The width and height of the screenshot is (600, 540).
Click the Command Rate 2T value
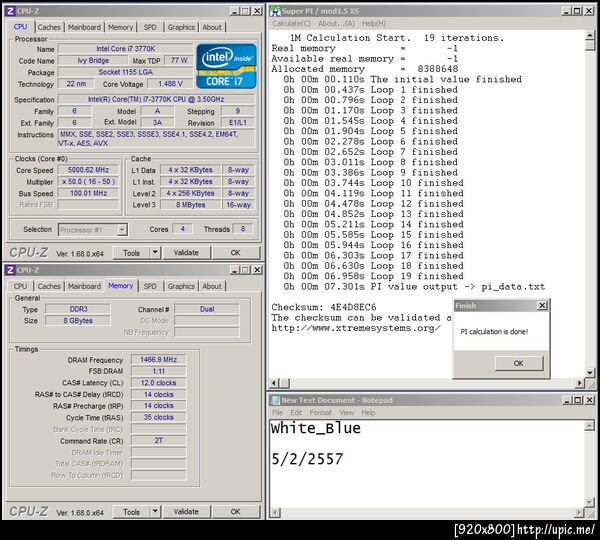click(x=158, y=440)
